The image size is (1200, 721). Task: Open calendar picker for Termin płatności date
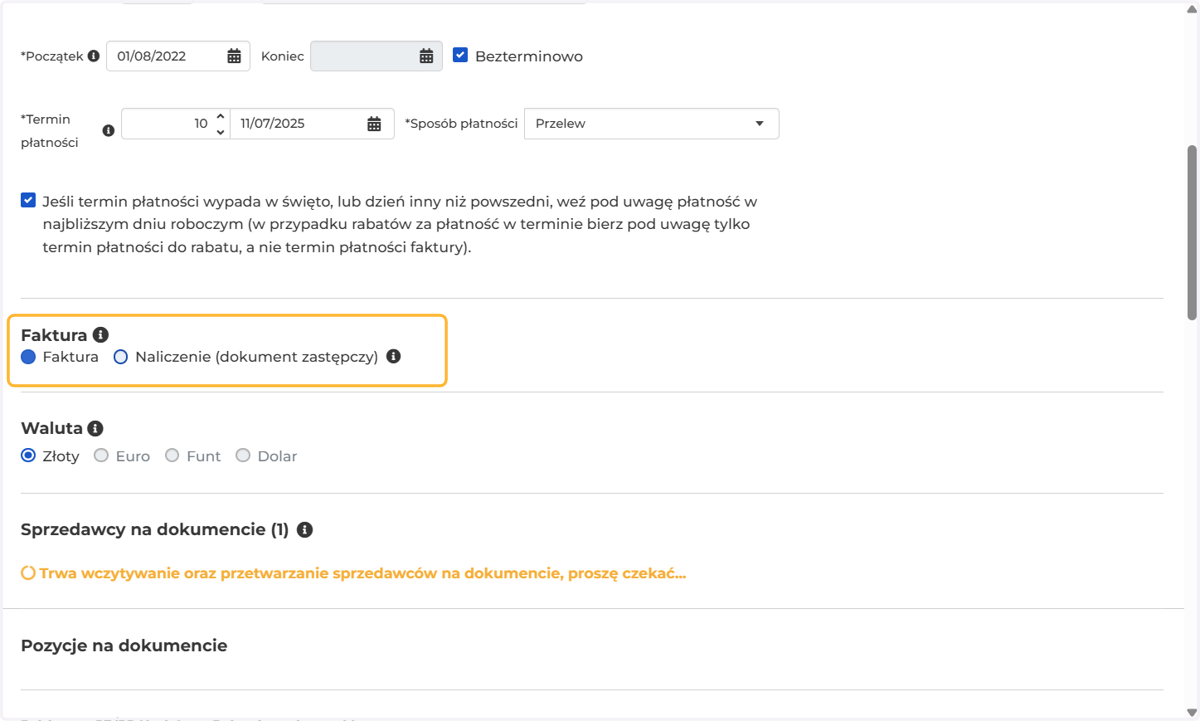pyautogui.click(x=374, y=124)
